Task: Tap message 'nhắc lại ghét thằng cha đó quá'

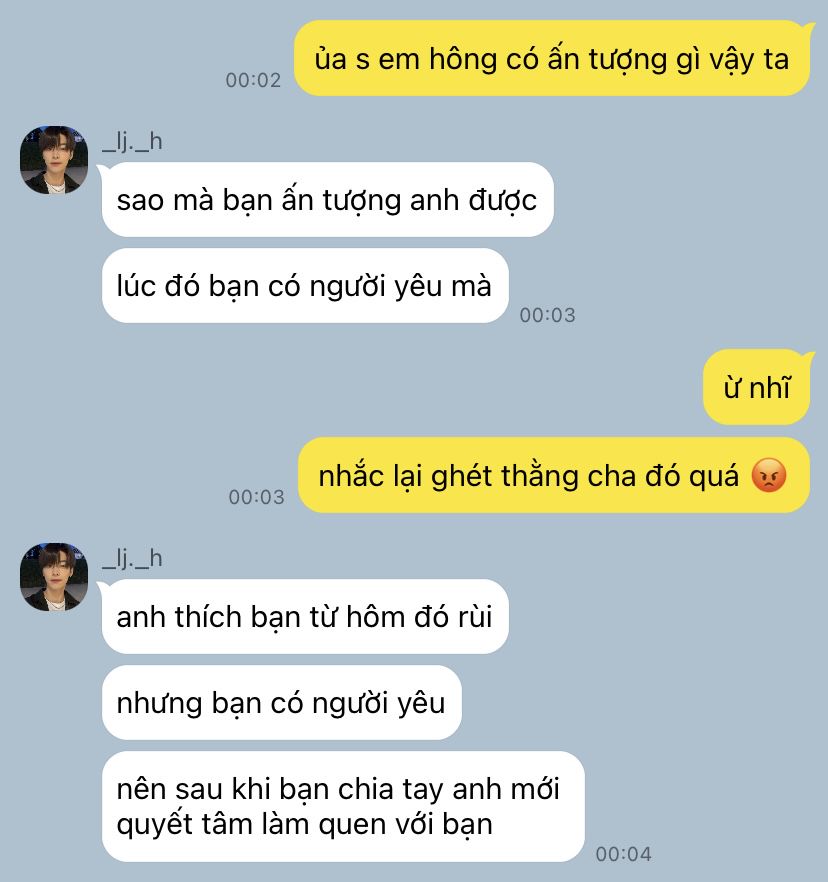Action: click(554, 475)
